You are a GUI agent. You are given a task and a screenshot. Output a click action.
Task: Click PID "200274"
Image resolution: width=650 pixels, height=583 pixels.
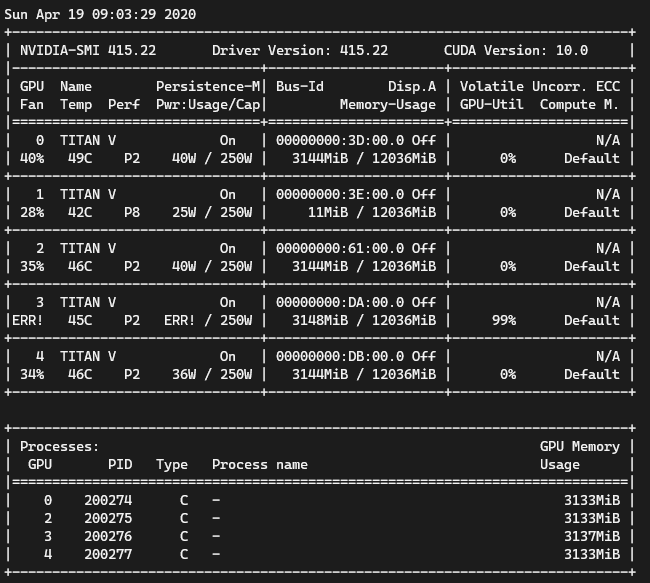(x=108, y=500)
